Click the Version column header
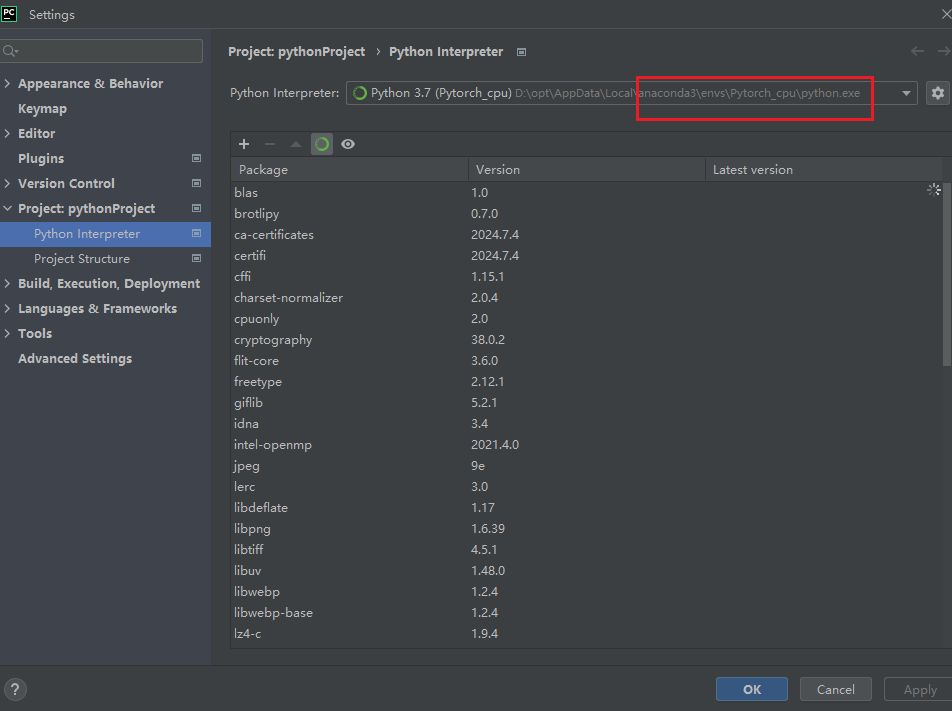The image size is (952, 711). [x=586, y=169]
